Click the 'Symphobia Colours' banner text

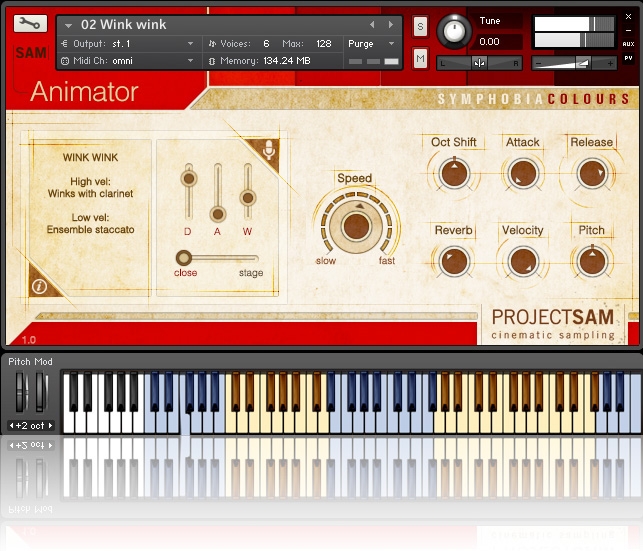click(533, 99)
